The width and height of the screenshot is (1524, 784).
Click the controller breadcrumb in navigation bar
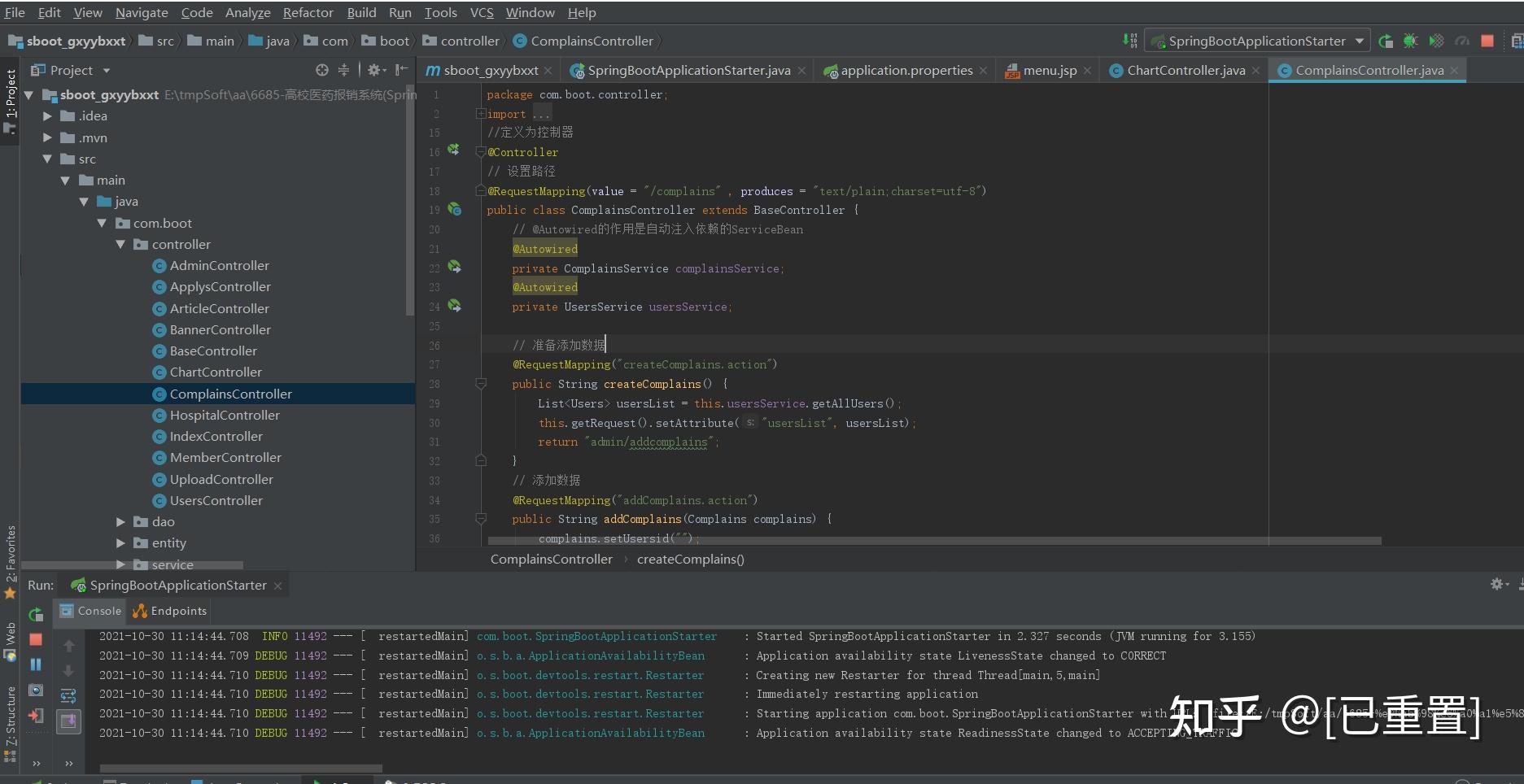[460, 41]
